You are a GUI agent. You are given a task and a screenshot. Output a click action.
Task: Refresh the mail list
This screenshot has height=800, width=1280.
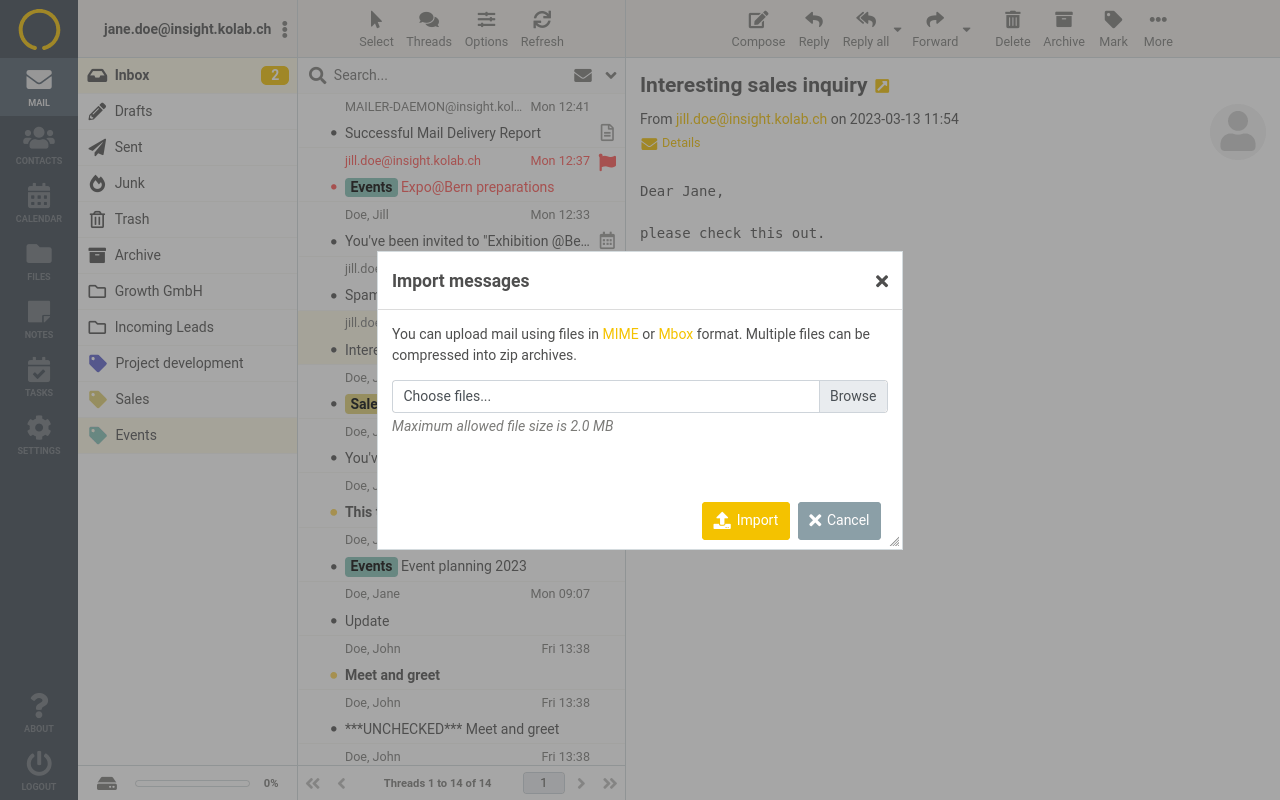(542, 29)
